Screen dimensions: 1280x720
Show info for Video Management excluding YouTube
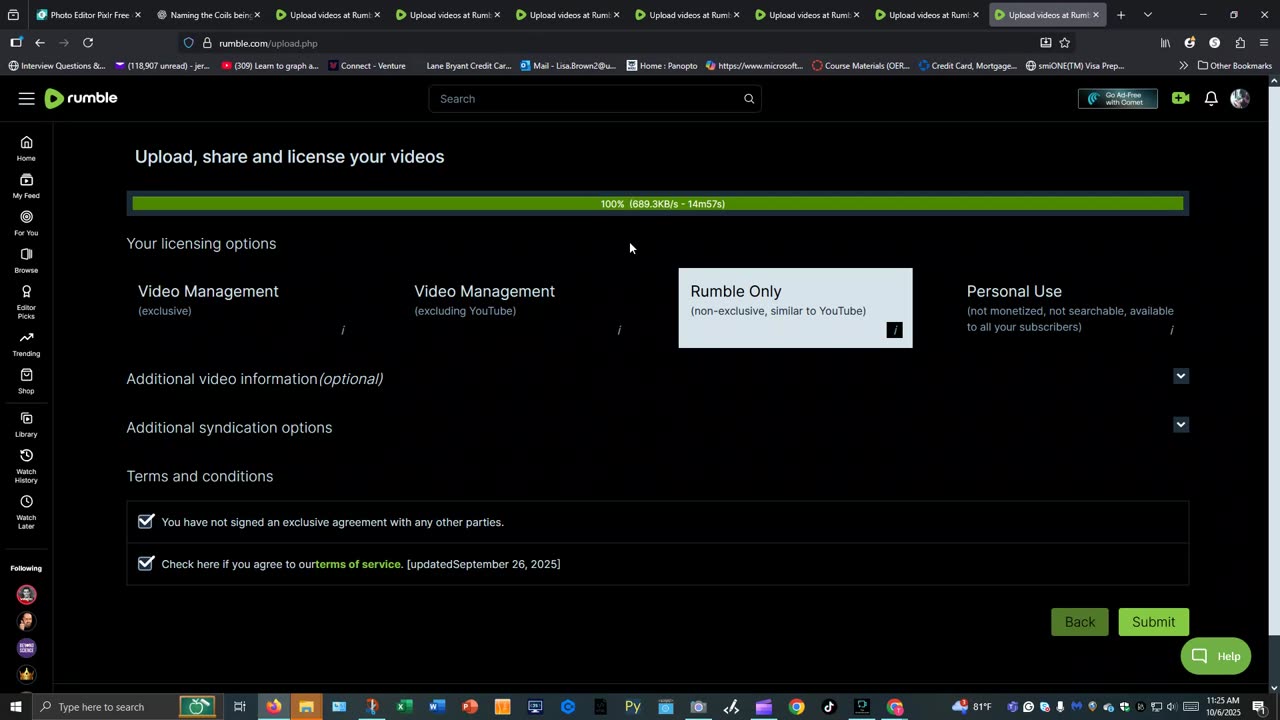coord(619,330)
